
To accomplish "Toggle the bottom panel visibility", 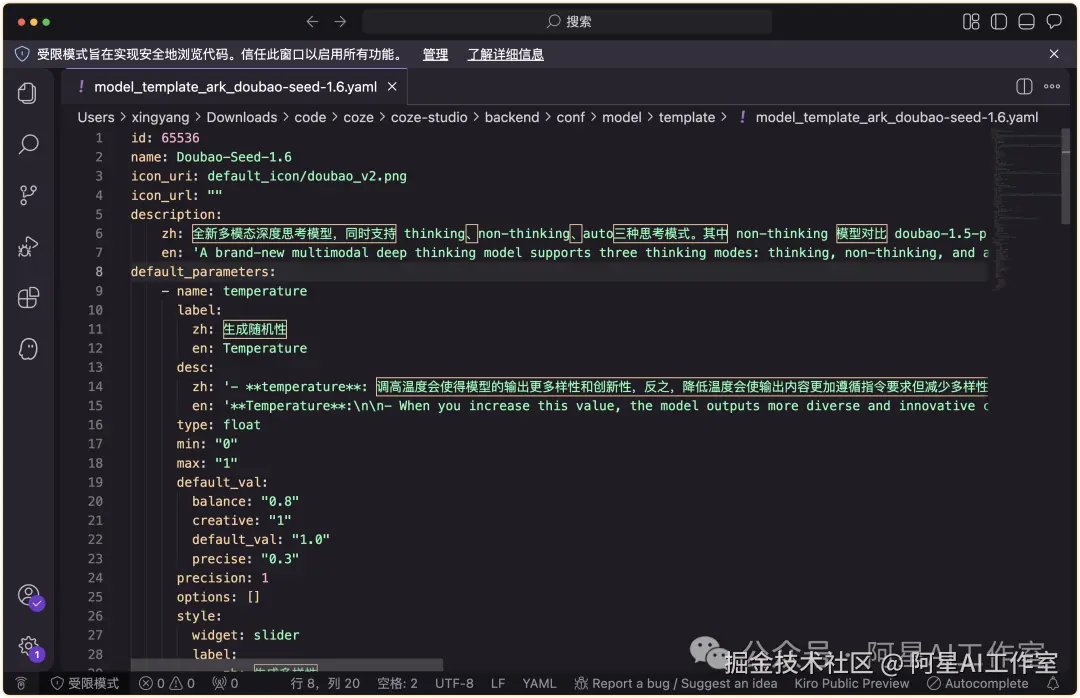I will tap(1026, 21).
